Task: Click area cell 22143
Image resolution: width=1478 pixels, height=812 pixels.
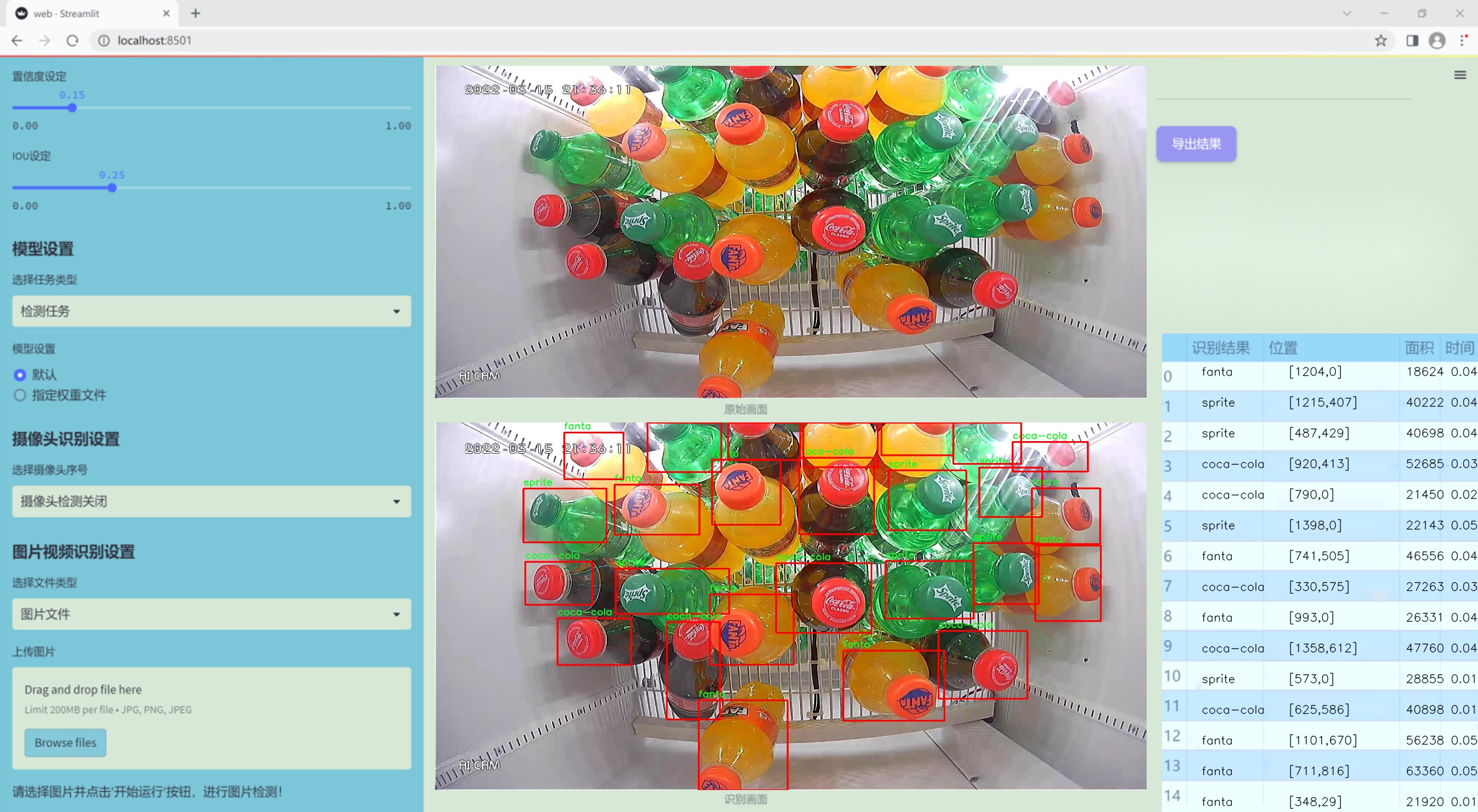Action: pos(1420,526)
